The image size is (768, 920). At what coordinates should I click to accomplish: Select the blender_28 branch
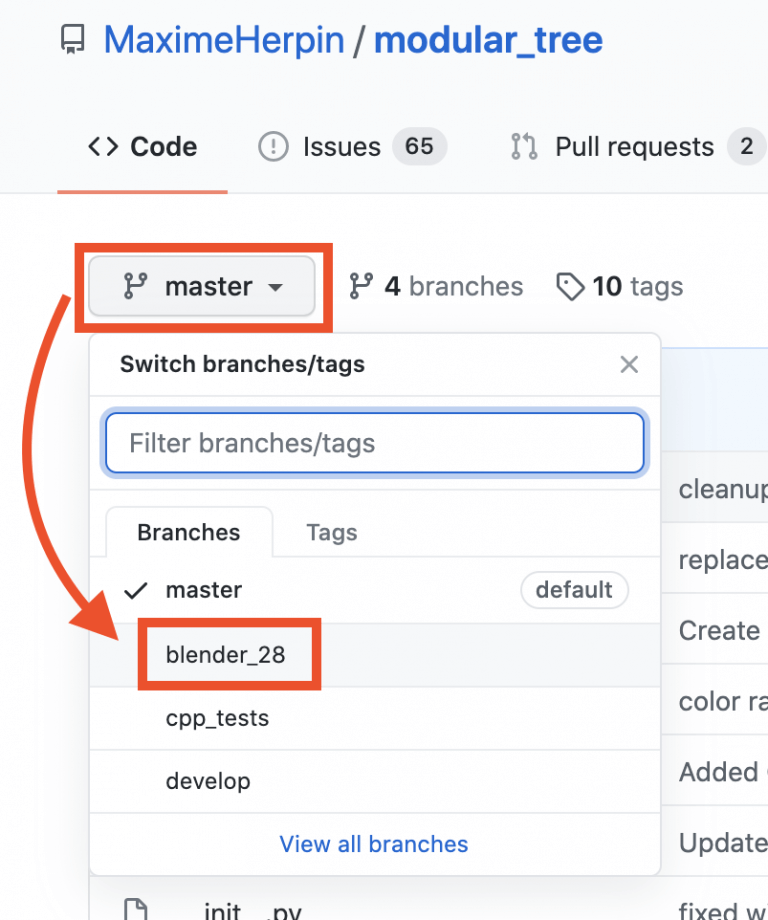coord(226,655)
